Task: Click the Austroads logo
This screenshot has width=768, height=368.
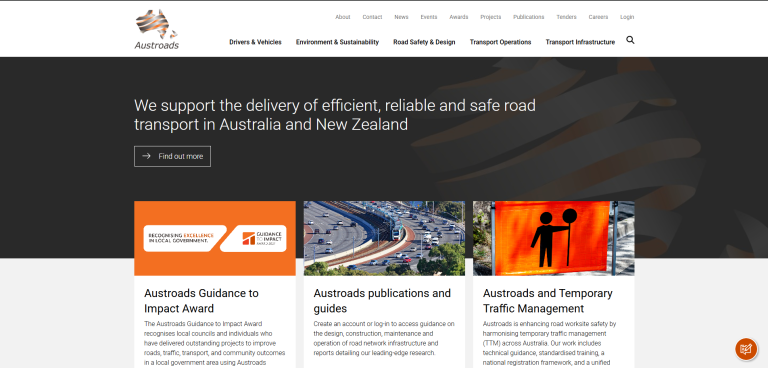Action: (x=157, y=29)
